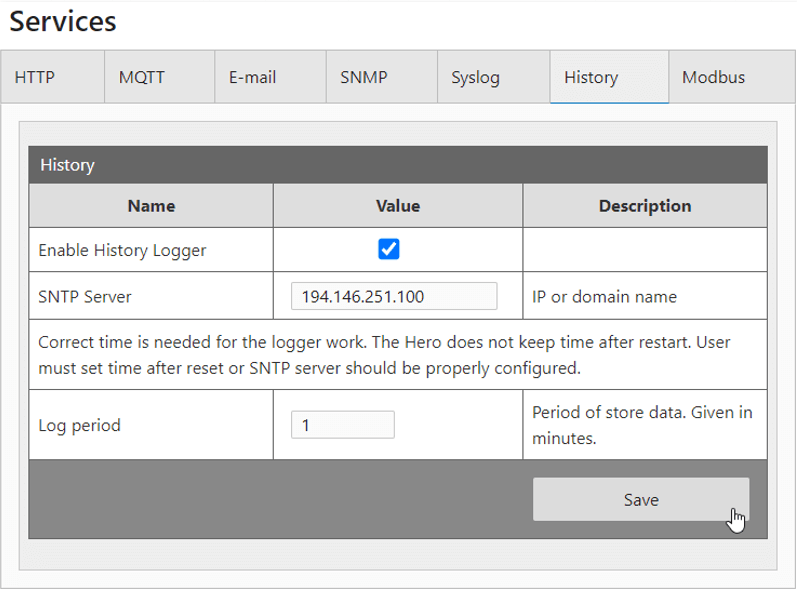The image size is (797, 589).
Task: Click the Description column header
Action: [x=644, y=206]
